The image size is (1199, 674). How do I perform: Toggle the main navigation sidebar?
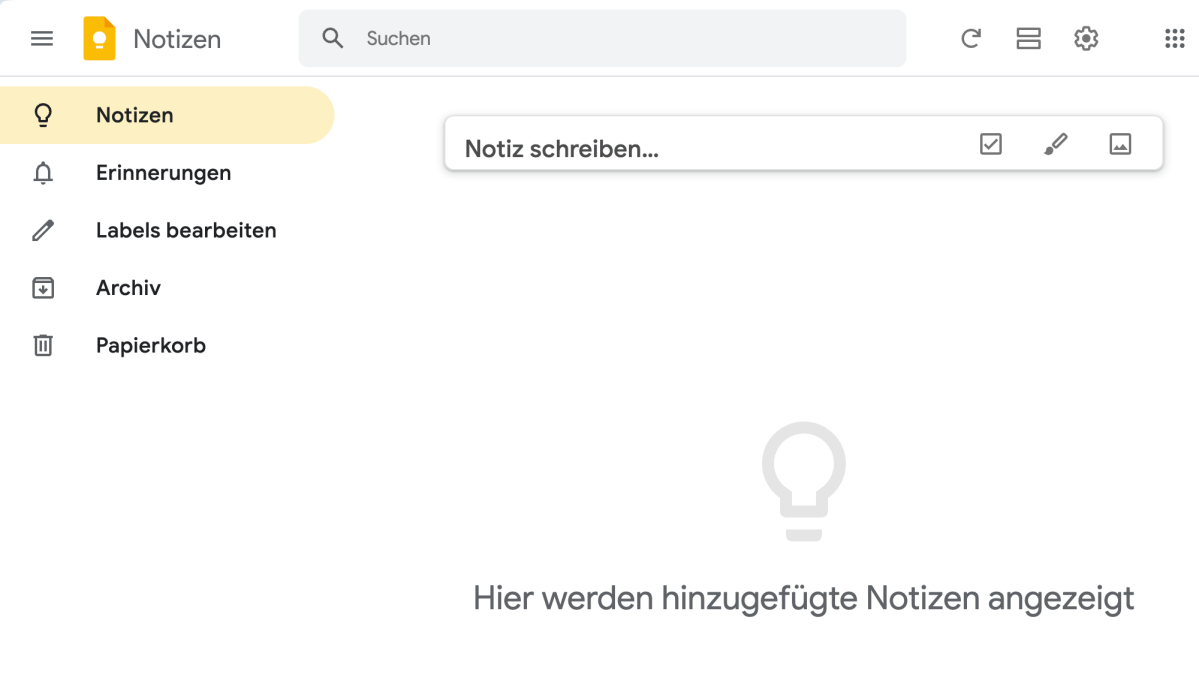41,38
